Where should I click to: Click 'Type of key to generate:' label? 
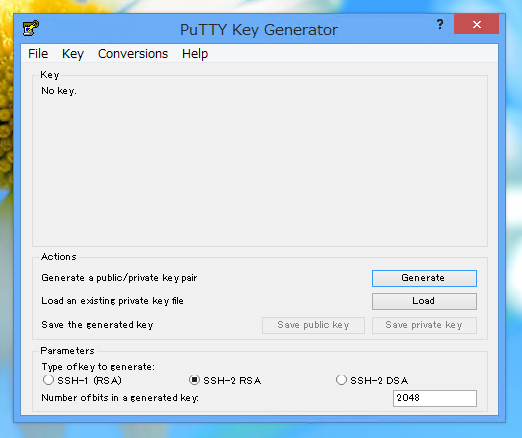pos(98,367)
